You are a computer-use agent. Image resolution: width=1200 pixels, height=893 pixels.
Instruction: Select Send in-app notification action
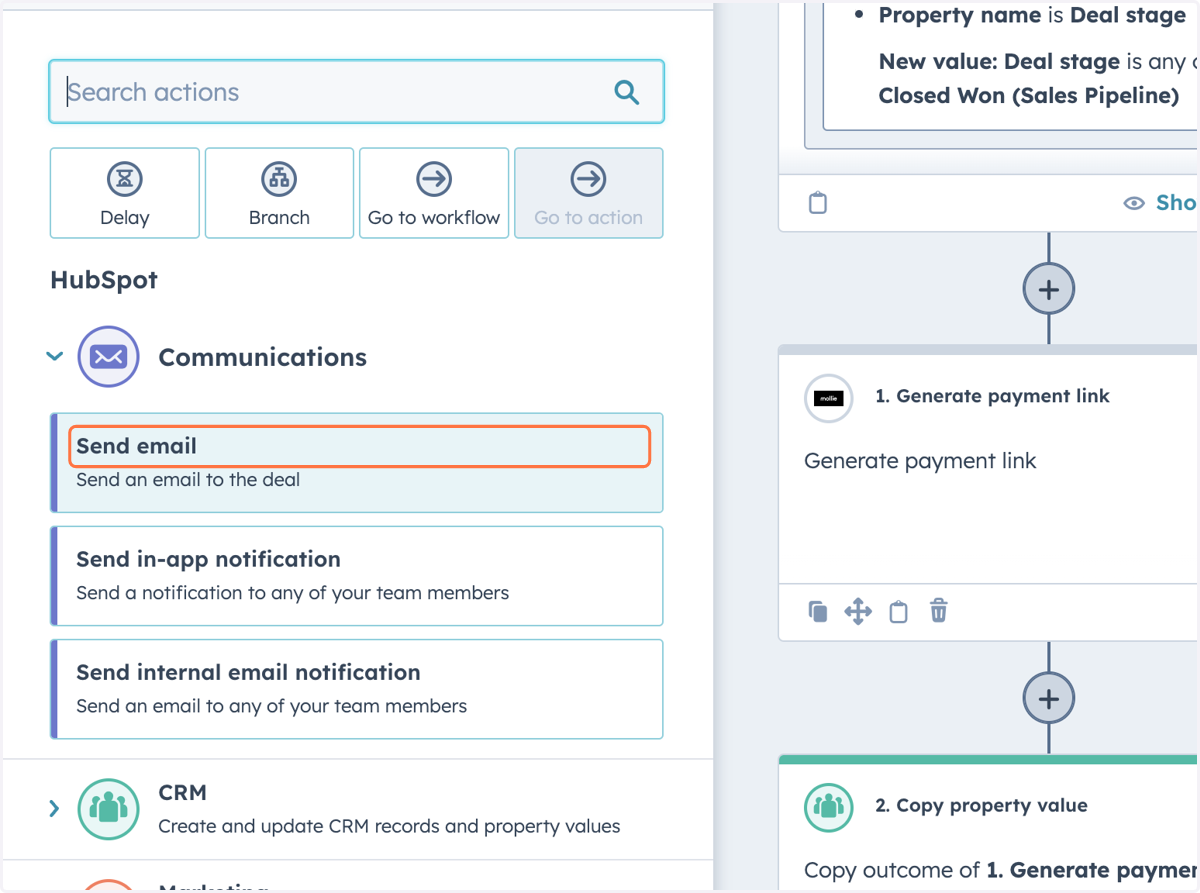point(357,576)
